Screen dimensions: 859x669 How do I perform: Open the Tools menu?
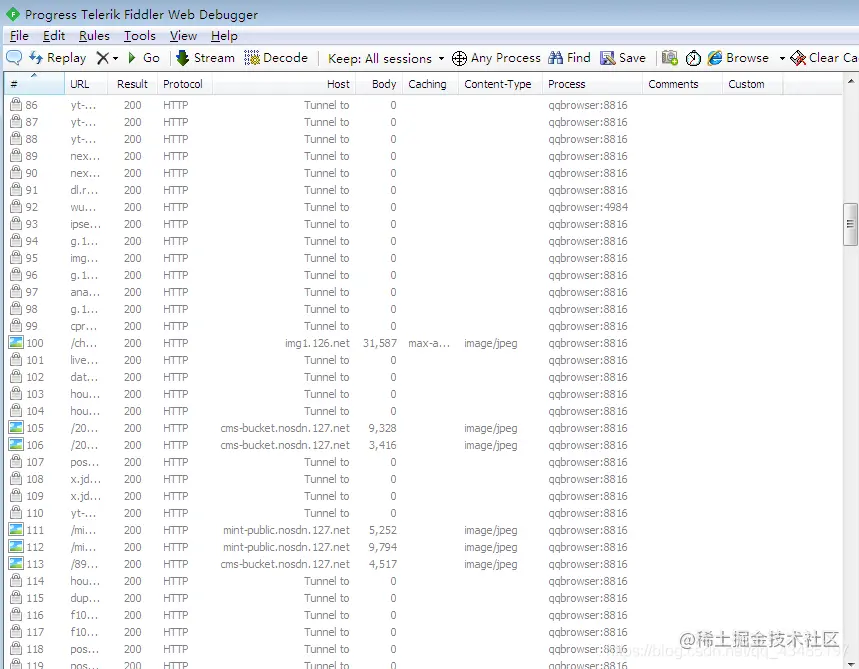pos(140,36)
